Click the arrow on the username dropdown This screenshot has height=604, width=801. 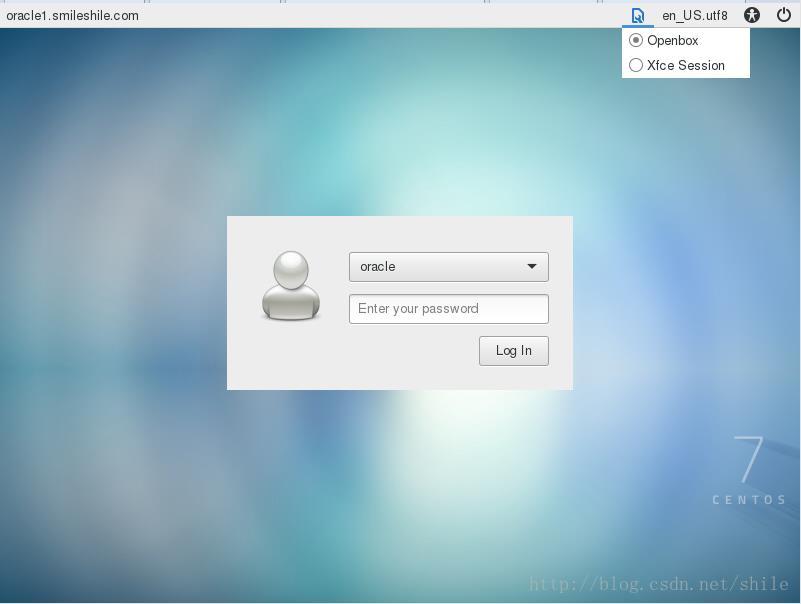(532, 267)
